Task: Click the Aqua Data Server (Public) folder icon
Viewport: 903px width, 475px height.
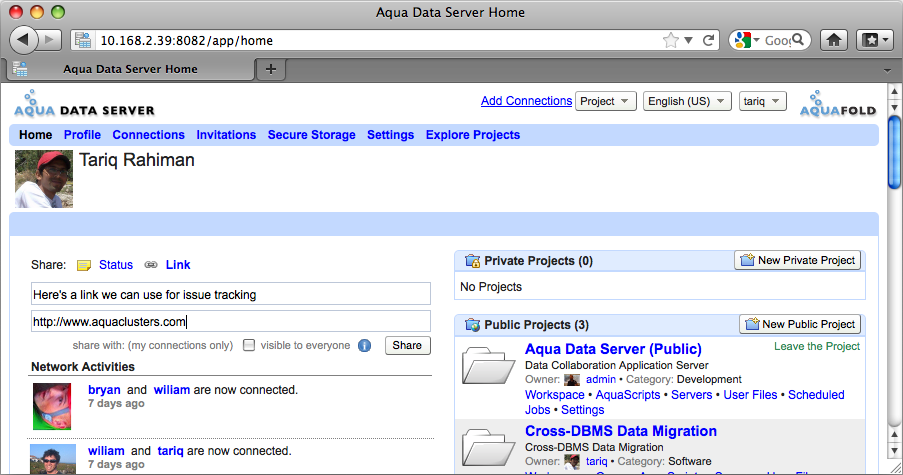Action: click(488, 365)
